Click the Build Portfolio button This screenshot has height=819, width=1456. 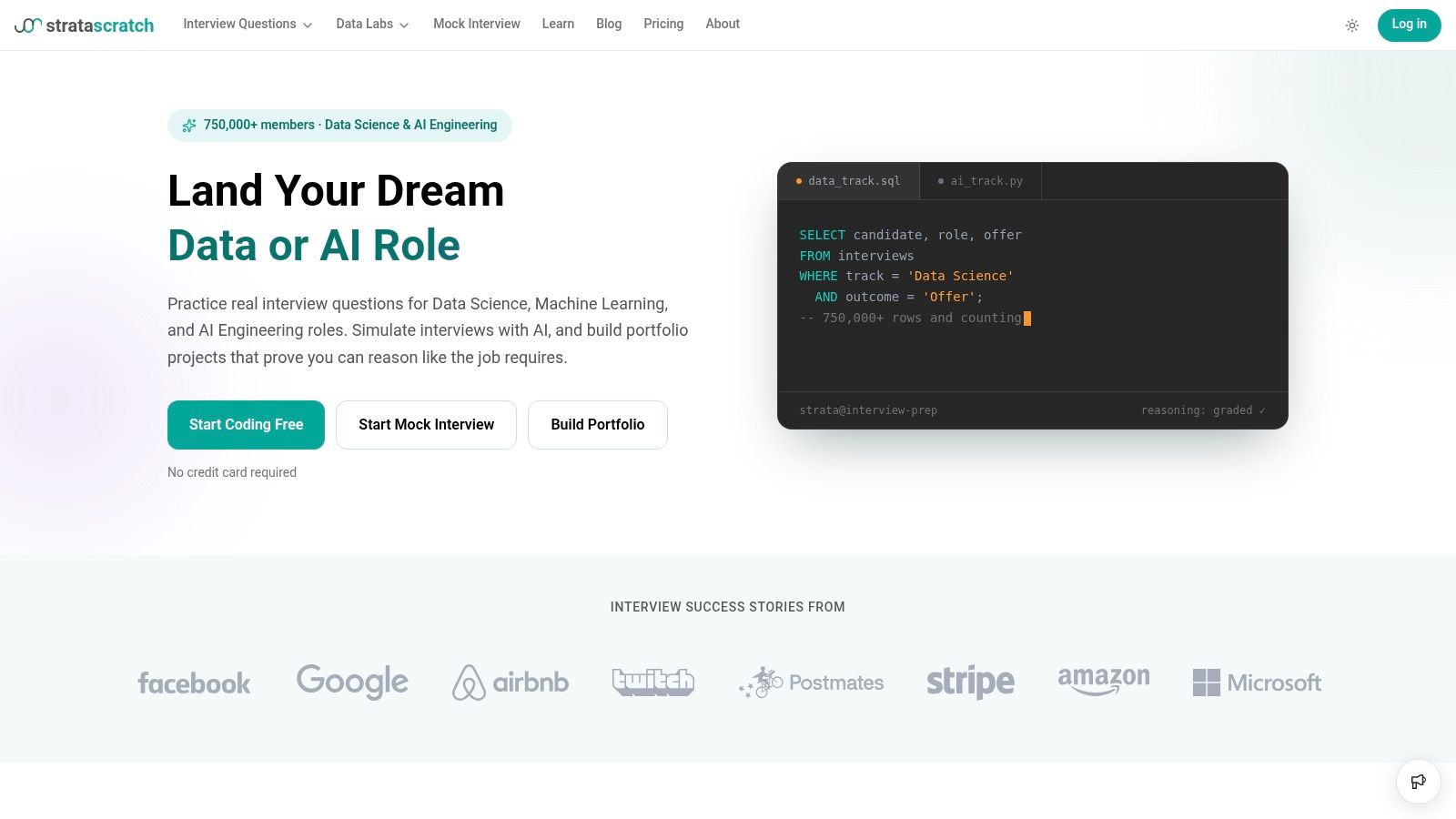tap(598, 425)
